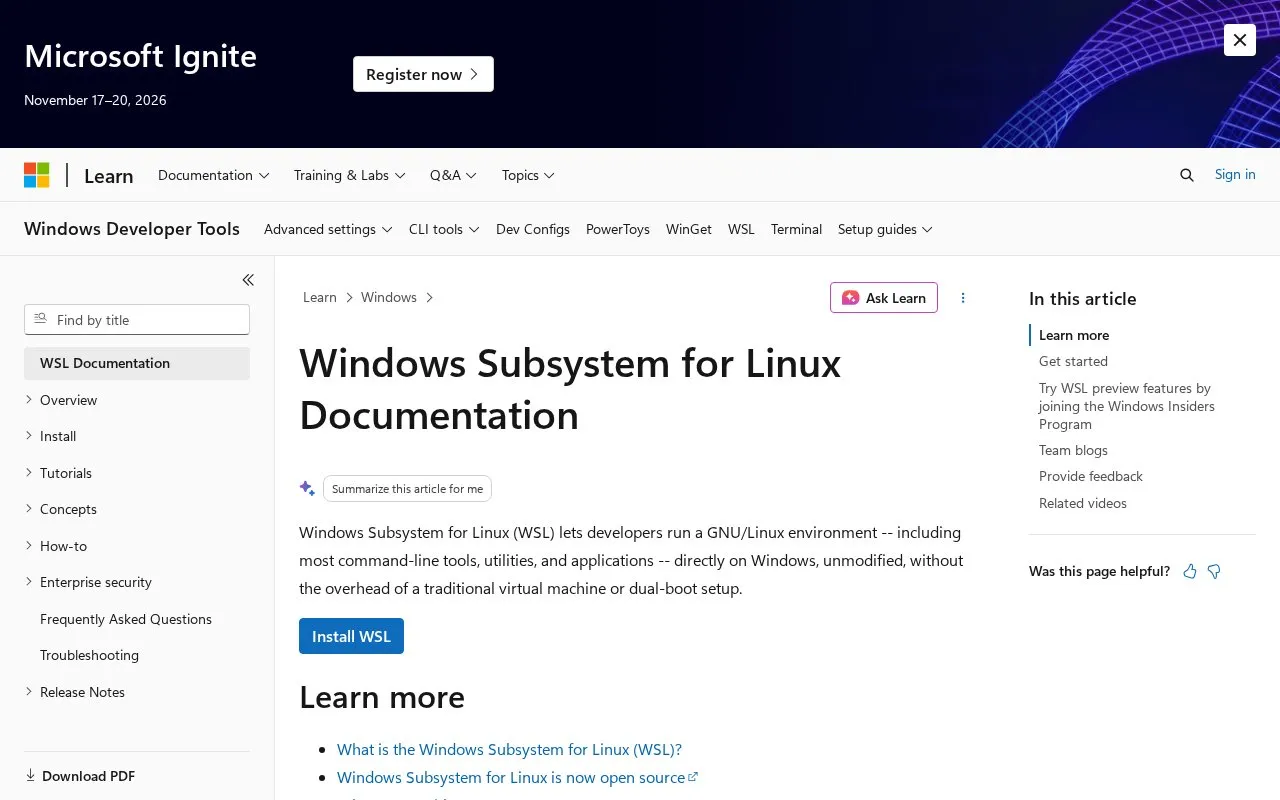Expand Setup guides menu
The image size is (1280, 800).
tap(885, 229)
